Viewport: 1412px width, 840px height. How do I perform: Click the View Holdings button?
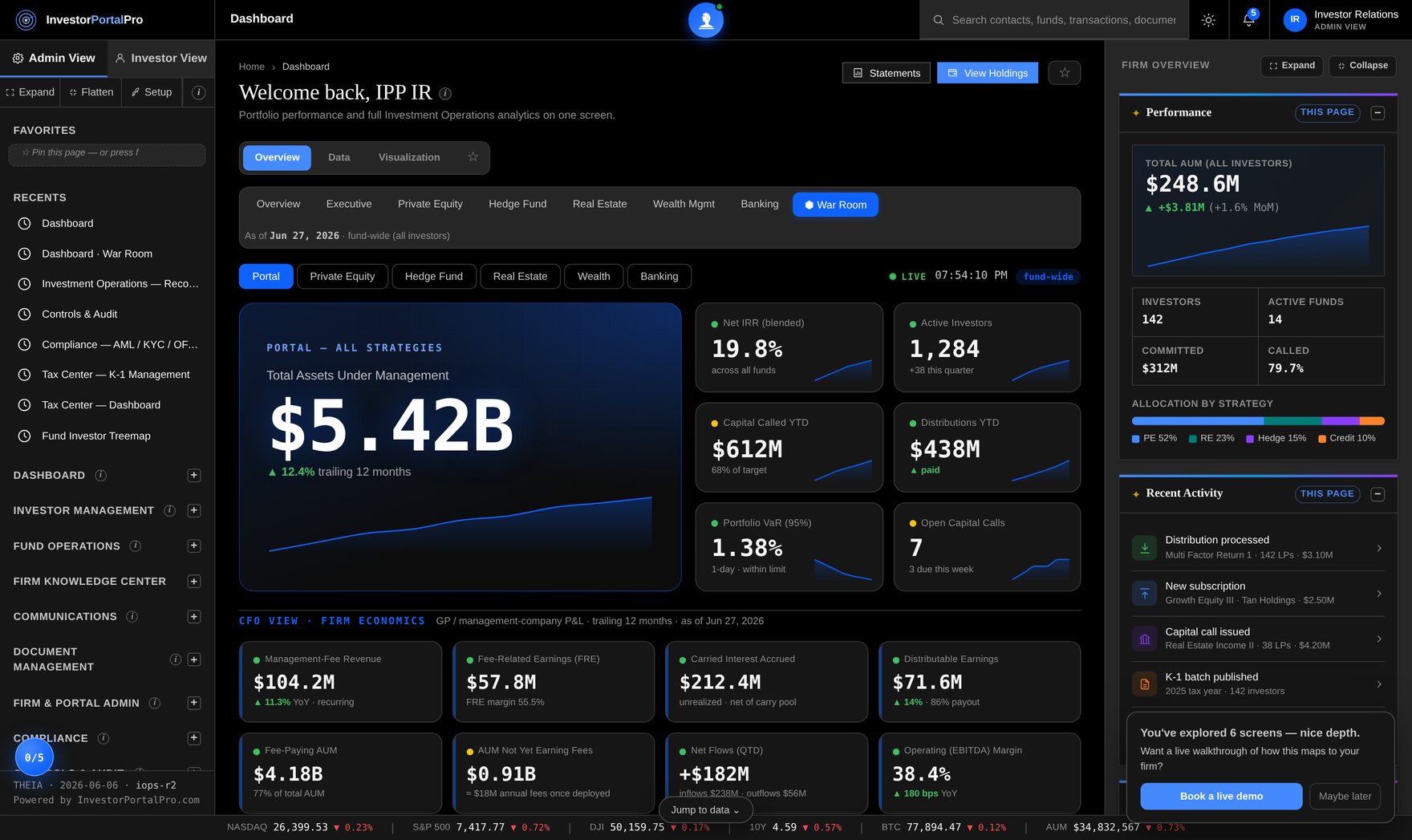[x=988, y=73]
